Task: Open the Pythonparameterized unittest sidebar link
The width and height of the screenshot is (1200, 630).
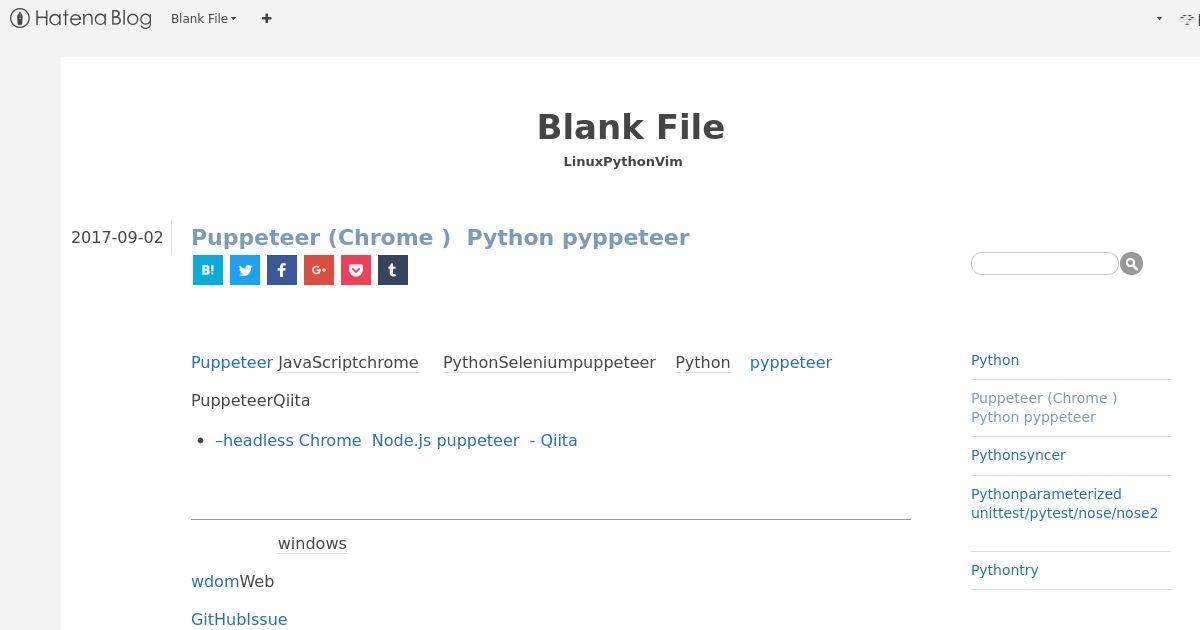Action: tap(1064, 503)
